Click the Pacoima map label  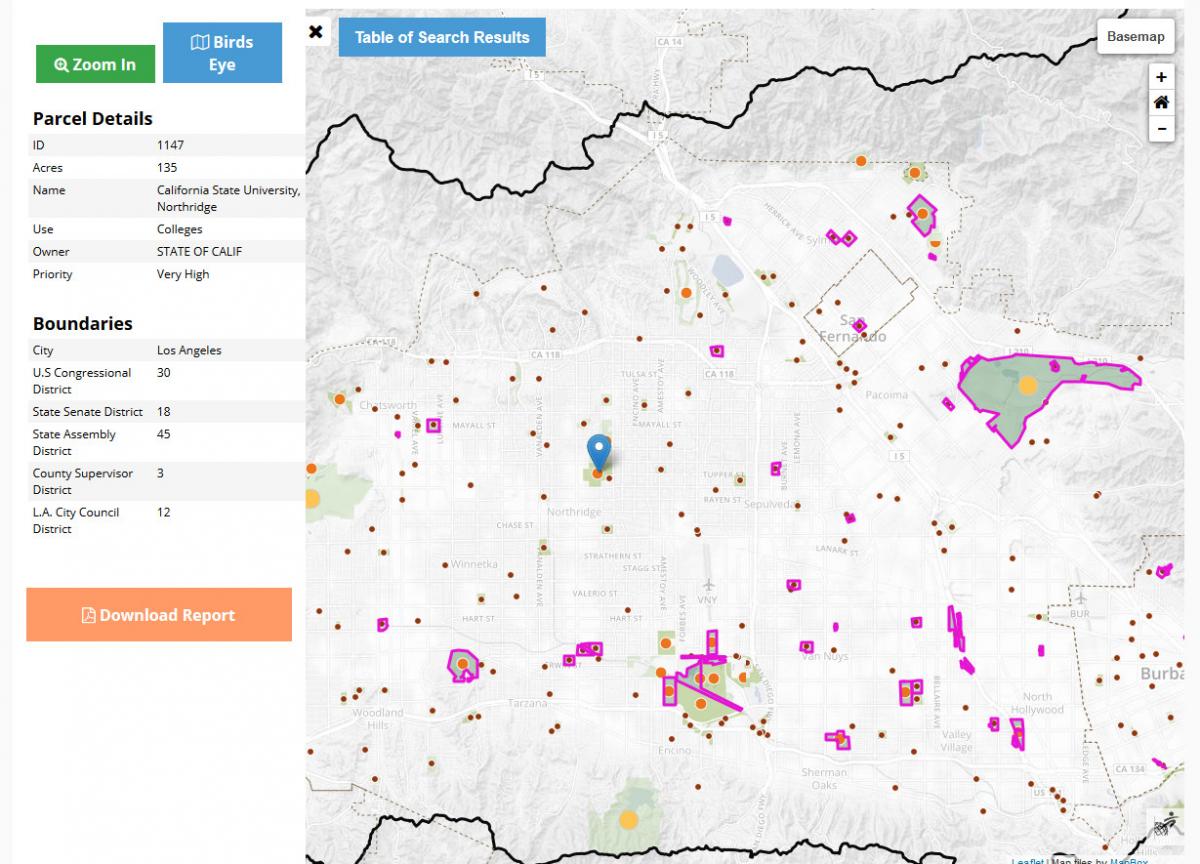[x=887, y=395]
